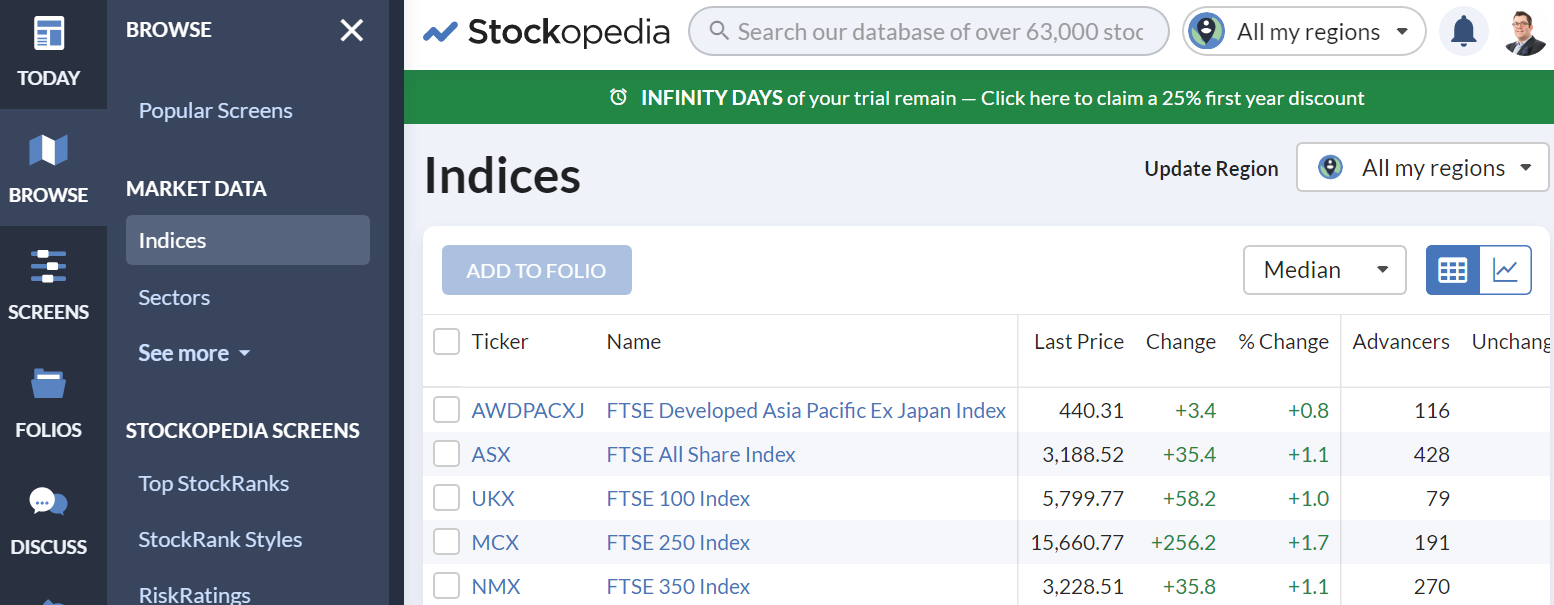Image resolution: width=1554 pixels, height=605 pixels.
Task: Select the +256.2 change value
Action: click(1184, 542)
